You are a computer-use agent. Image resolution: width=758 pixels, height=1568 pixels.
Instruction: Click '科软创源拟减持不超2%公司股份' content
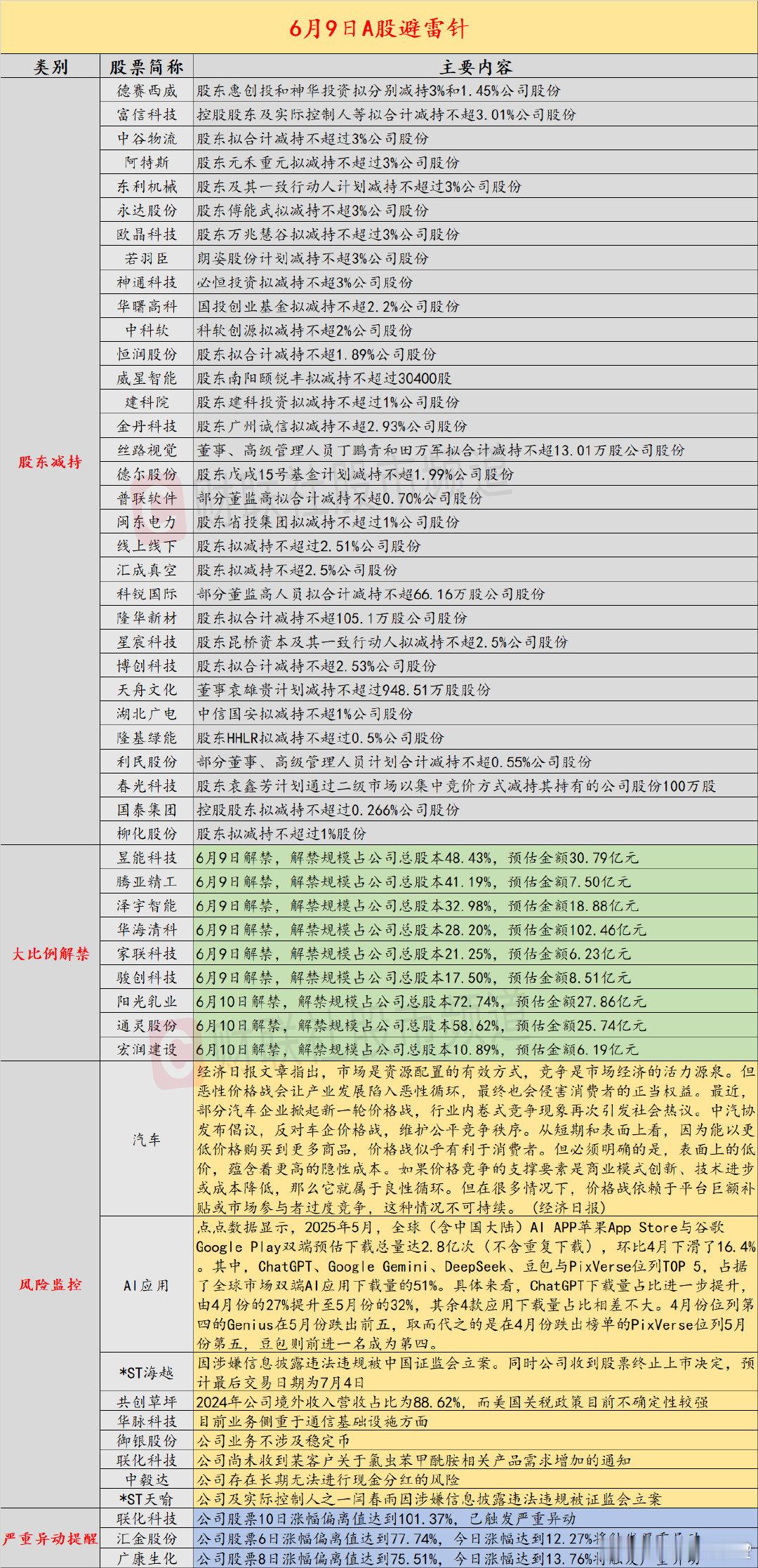pyautogui.click(x=305, y=330)
